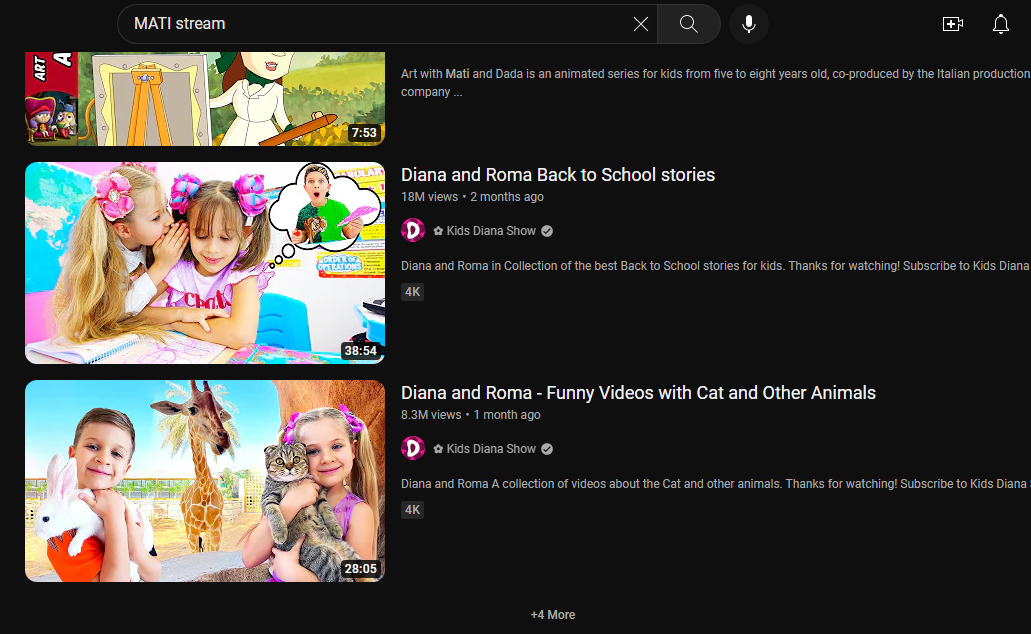Click the 38:54 duration badge
The height and width of the screenshot is (634, 1031).
361,351
